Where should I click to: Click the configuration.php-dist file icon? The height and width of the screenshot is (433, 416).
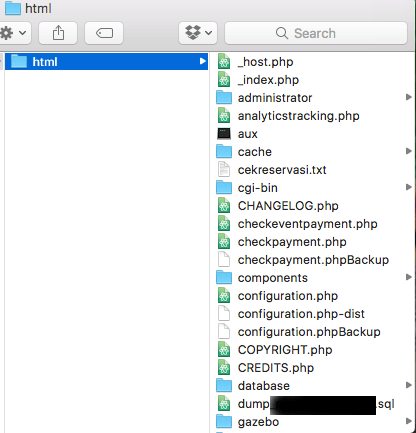point(224,313)
